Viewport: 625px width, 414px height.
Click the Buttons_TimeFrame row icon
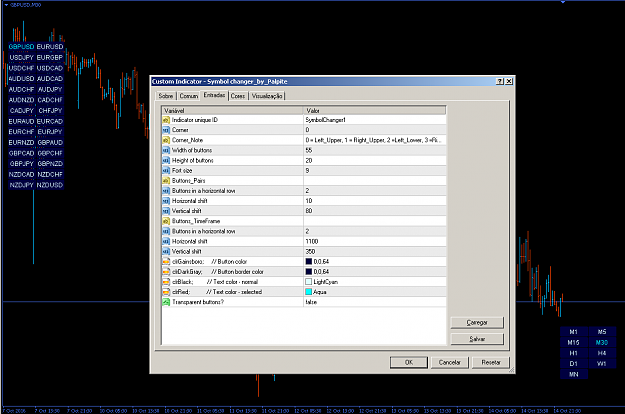click(166, 221)
